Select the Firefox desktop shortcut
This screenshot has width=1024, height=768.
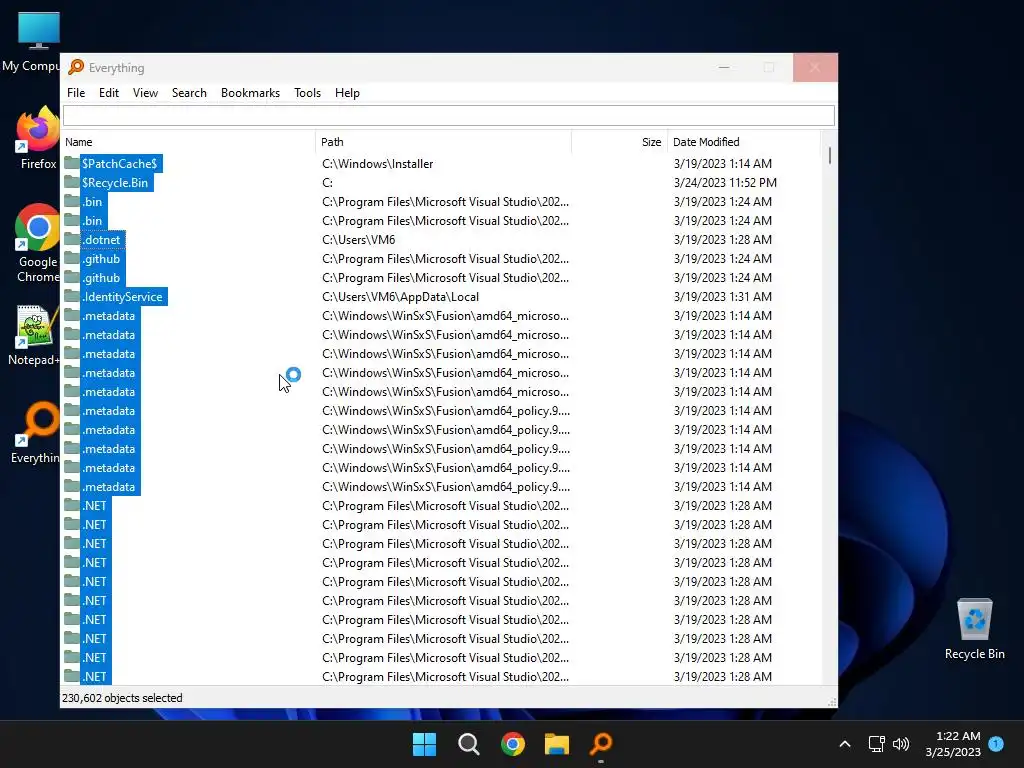(38, 138)
